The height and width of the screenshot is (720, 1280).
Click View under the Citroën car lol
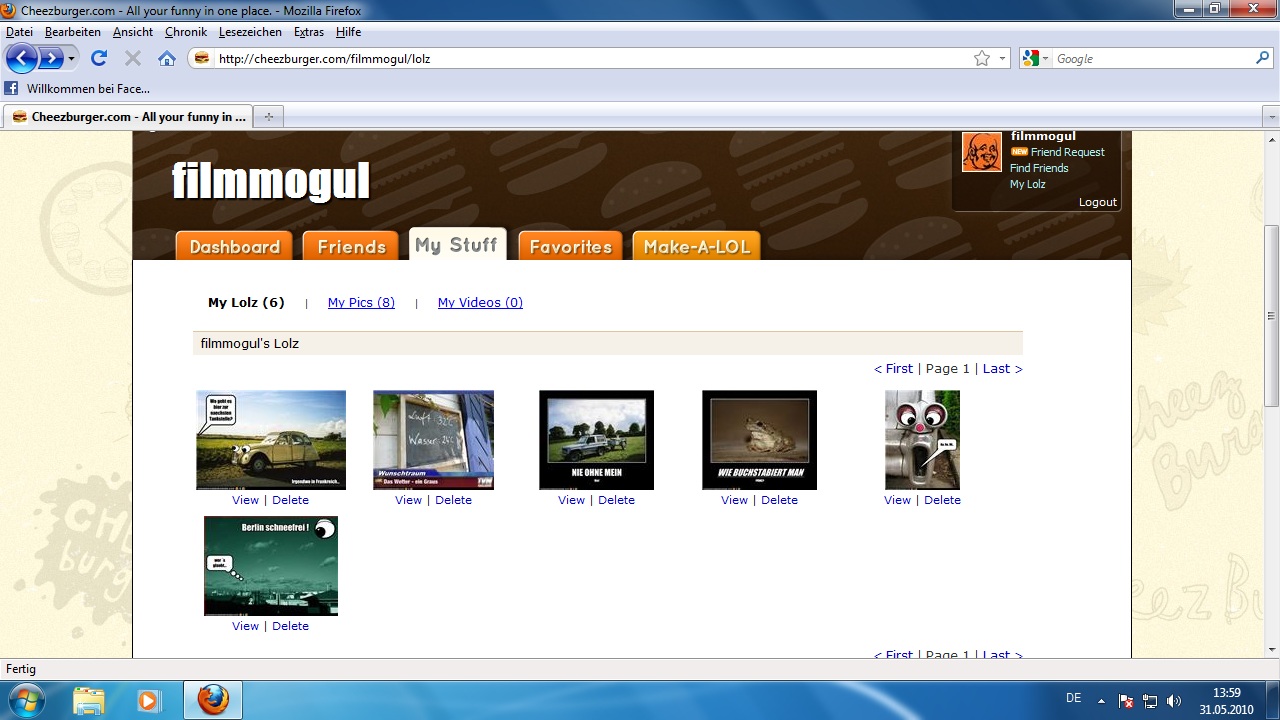click(245, 500)
